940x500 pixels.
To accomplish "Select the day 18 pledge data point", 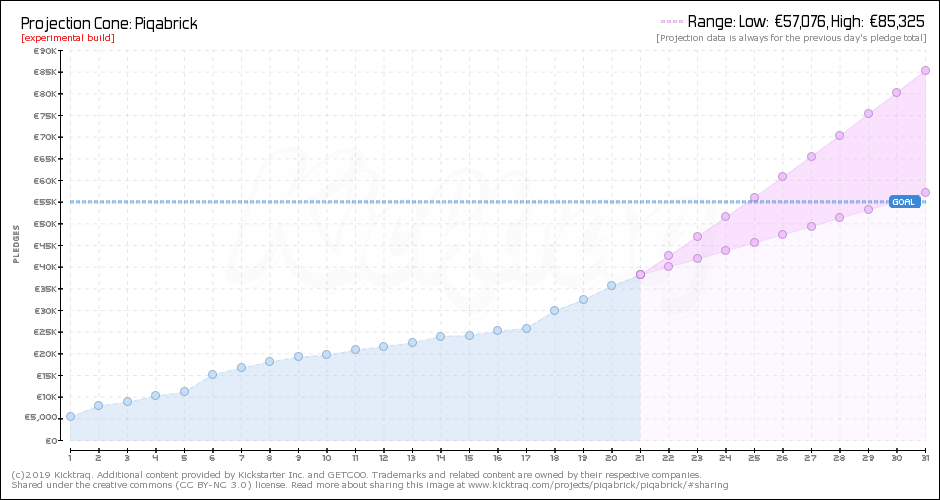I will (x=555, y=311).
